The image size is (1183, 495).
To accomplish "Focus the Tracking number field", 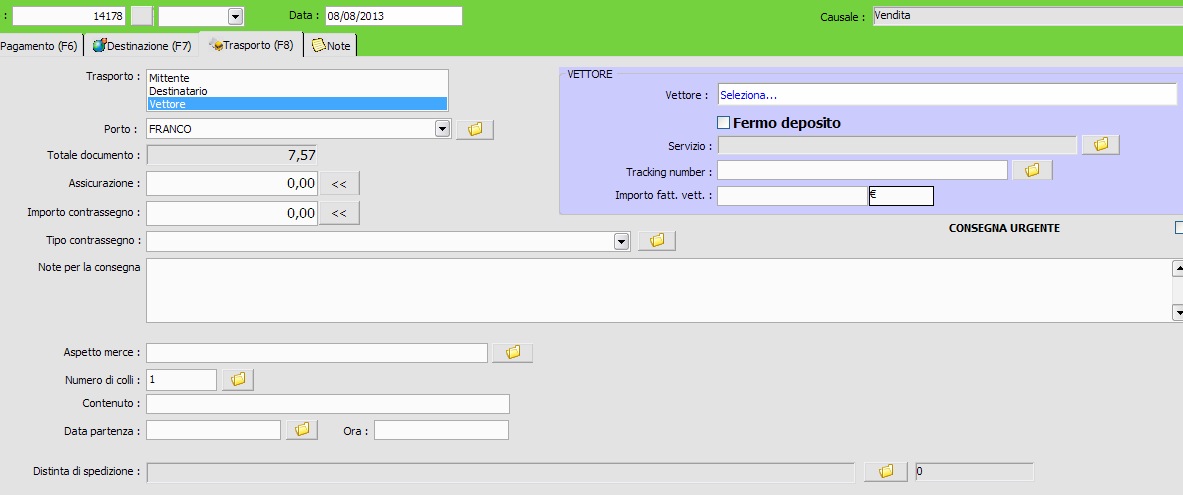I will coord(862,171).
